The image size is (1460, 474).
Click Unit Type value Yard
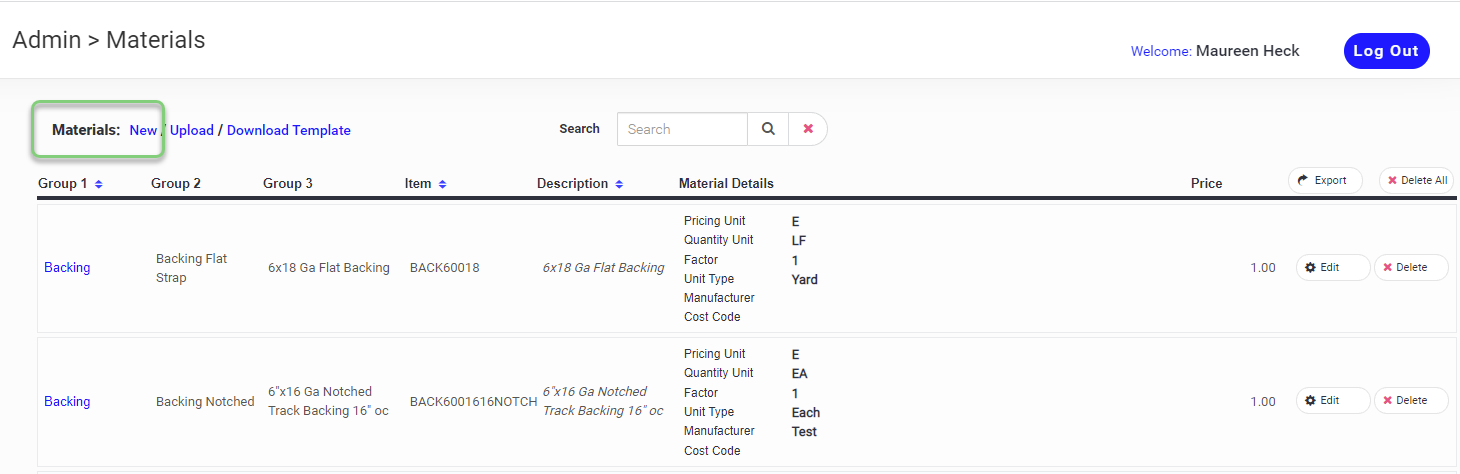point(805,280)
